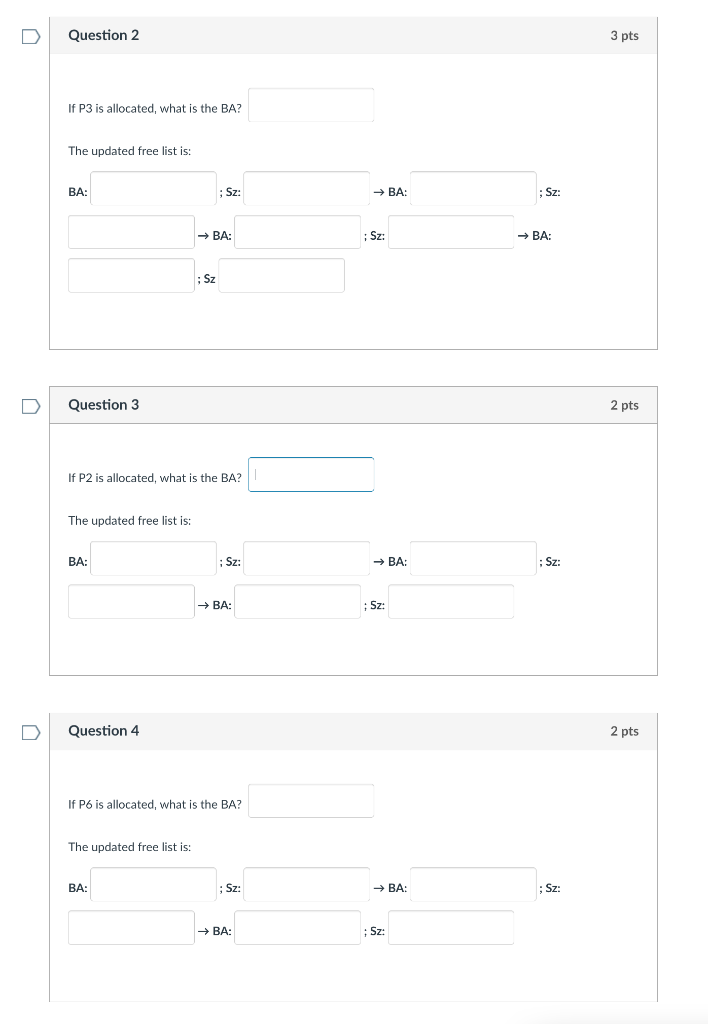Image resolution: width=708 pixels, height=1024 pixels.
Task: Click Question 2's third free-list Sz field
Action: tap(450, 233)
